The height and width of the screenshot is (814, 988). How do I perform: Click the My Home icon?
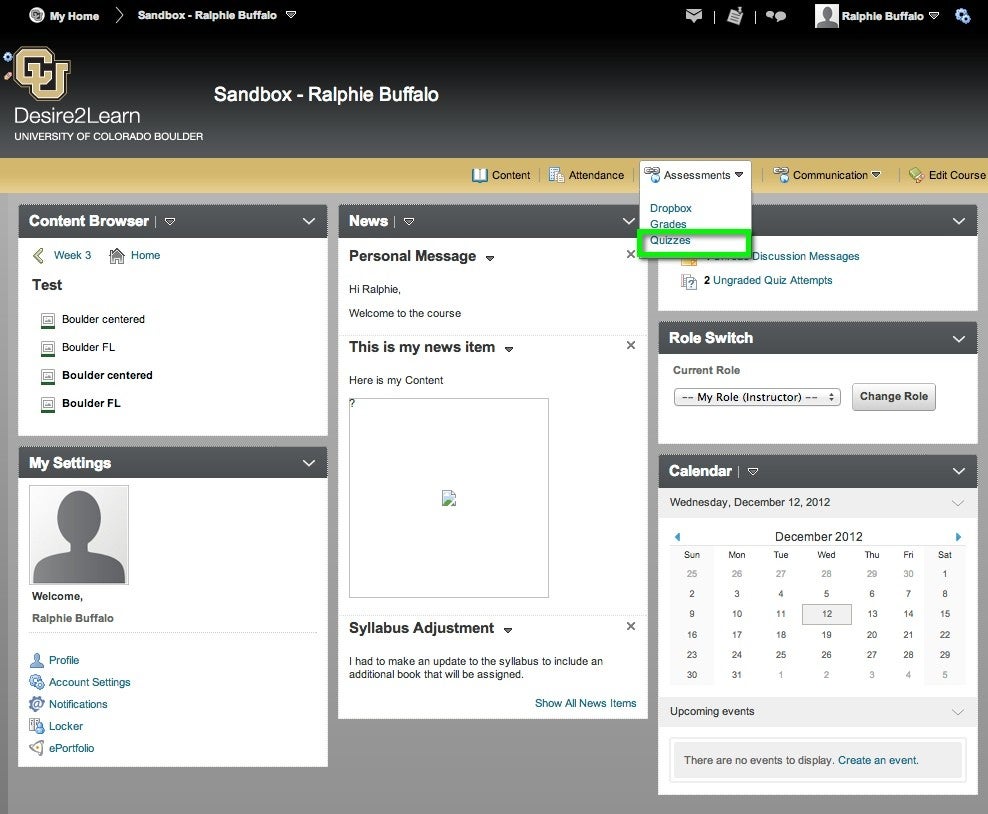click(x=37, y=15)
